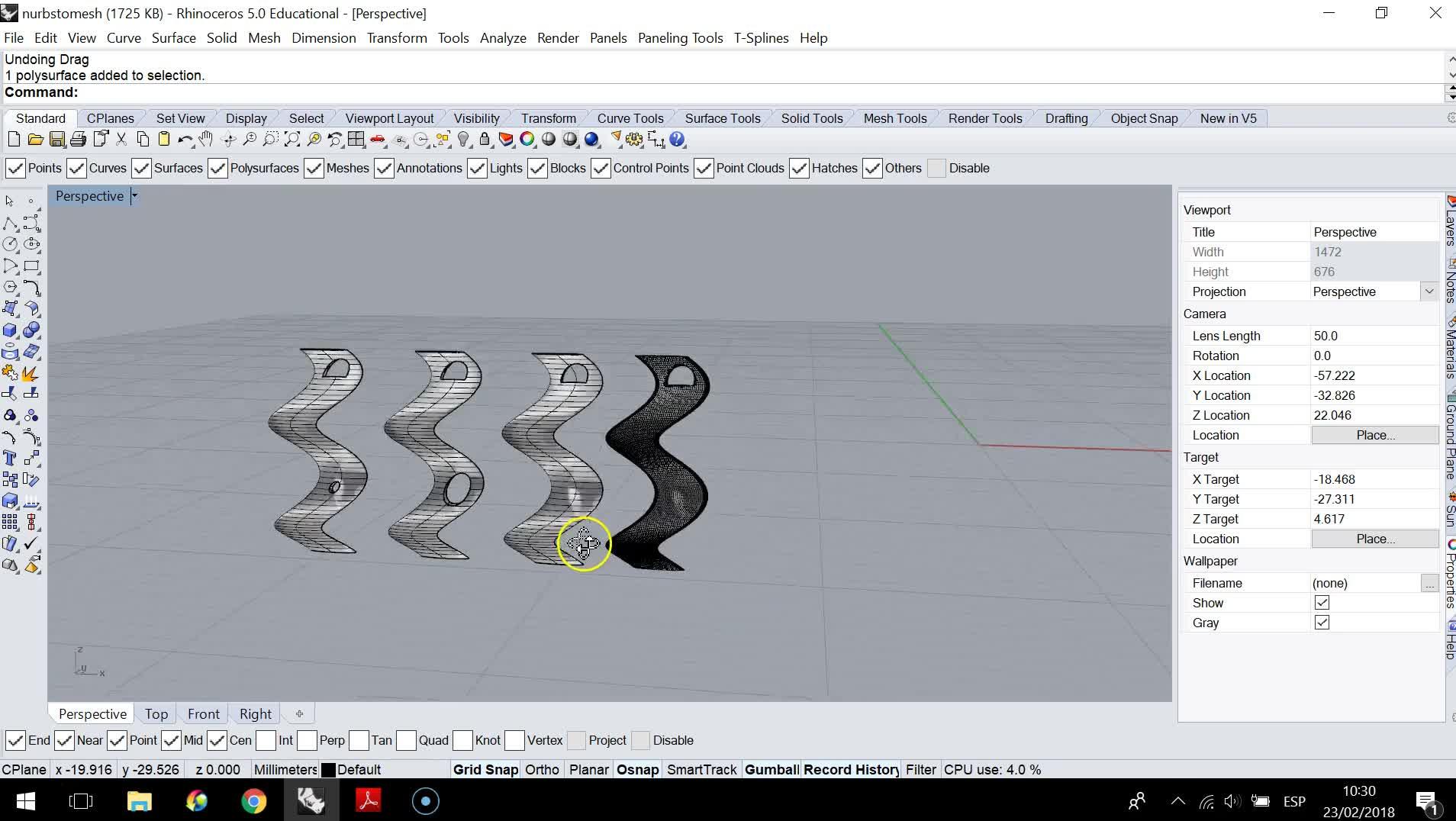This screenshot has height=821, width=1456.
Task: Click the Explode tool icon
Action: tap(31, 373)
